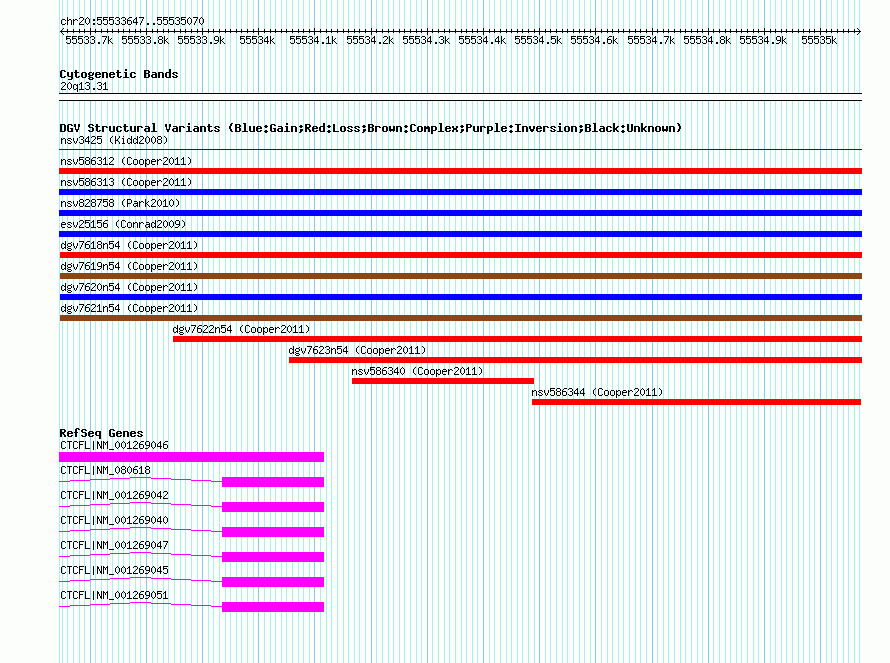Select the CTCFL NM_001269046 magenta exon bar

click(x=191, y=457)
